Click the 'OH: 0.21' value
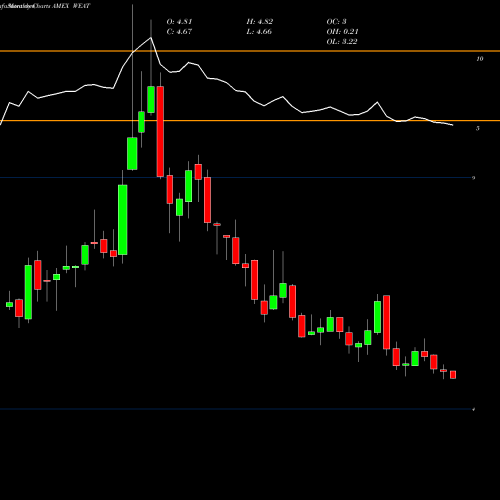The width and height of the screenshot is (500, 500). (342, 32)
